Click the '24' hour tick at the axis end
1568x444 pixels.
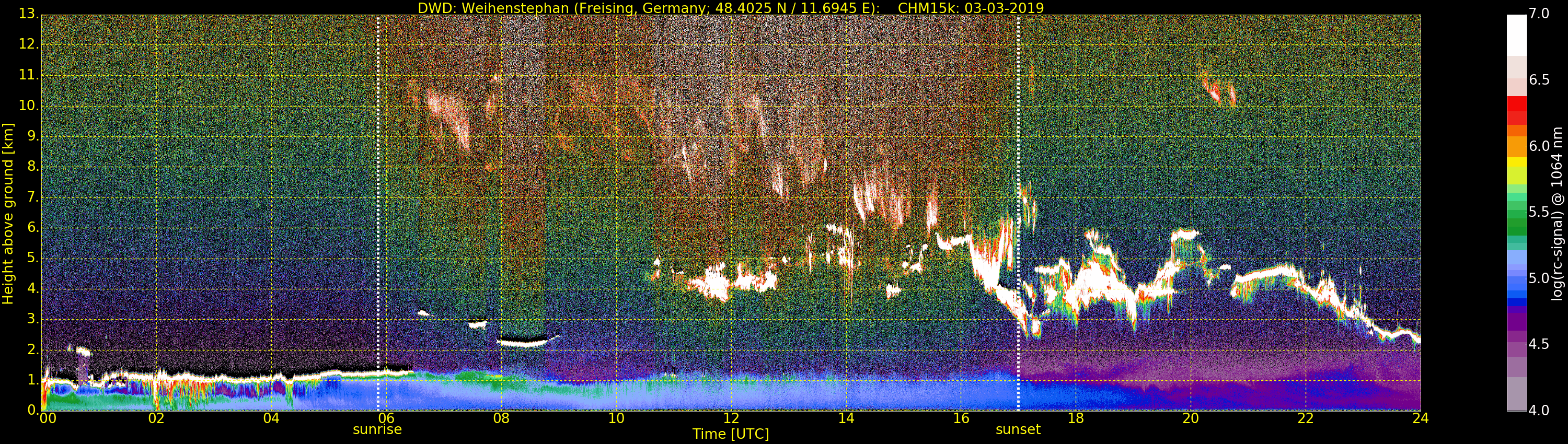coord(1421,418)
